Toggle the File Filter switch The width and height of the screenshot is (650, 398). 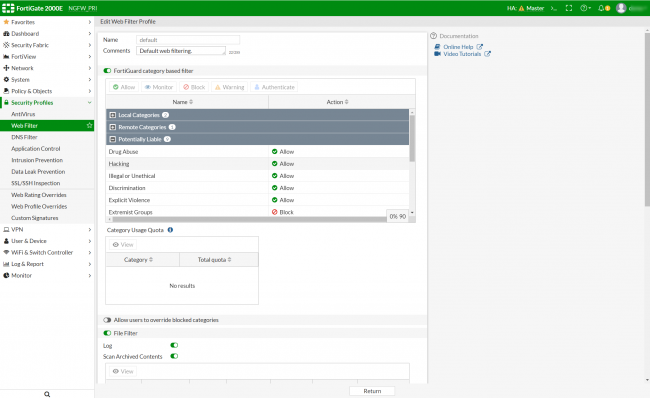[x=107, y=333]
